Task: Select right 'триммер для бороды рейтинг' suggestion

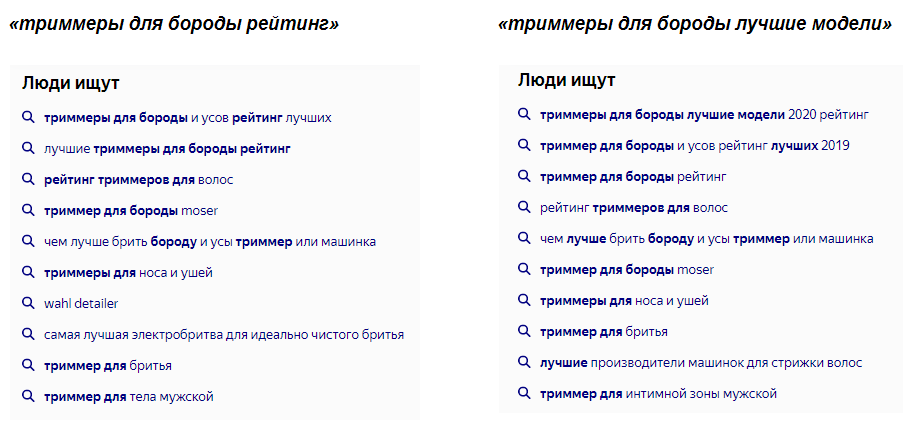Action: [633, 176]
